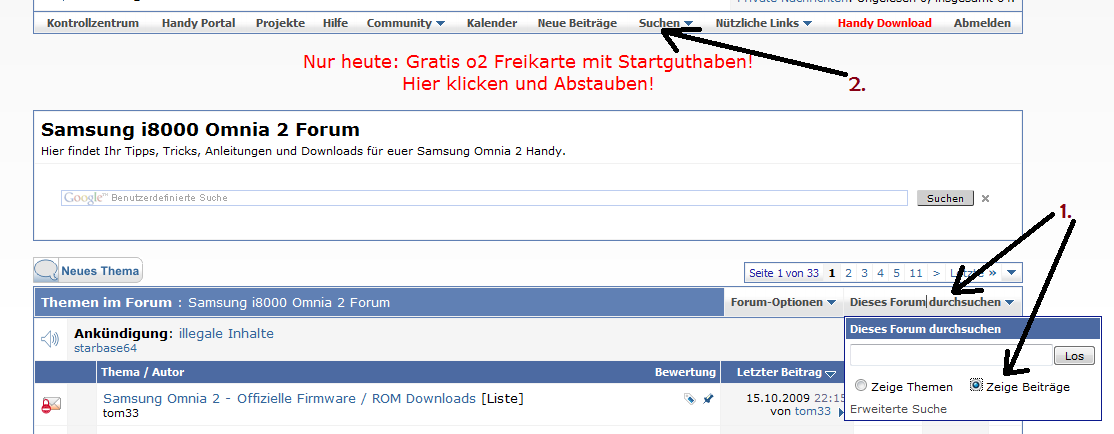The width and height of the screenshot is (1114, 434).
Task: Open the Projekte page
Action: pos(280,23)
